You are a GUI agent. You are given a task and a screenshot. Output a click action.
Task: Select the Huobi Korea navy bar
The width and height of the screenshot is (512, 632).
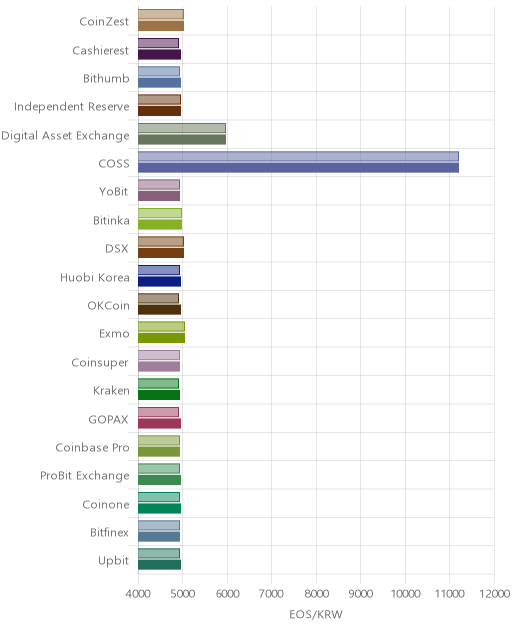(x=160, y=281)
